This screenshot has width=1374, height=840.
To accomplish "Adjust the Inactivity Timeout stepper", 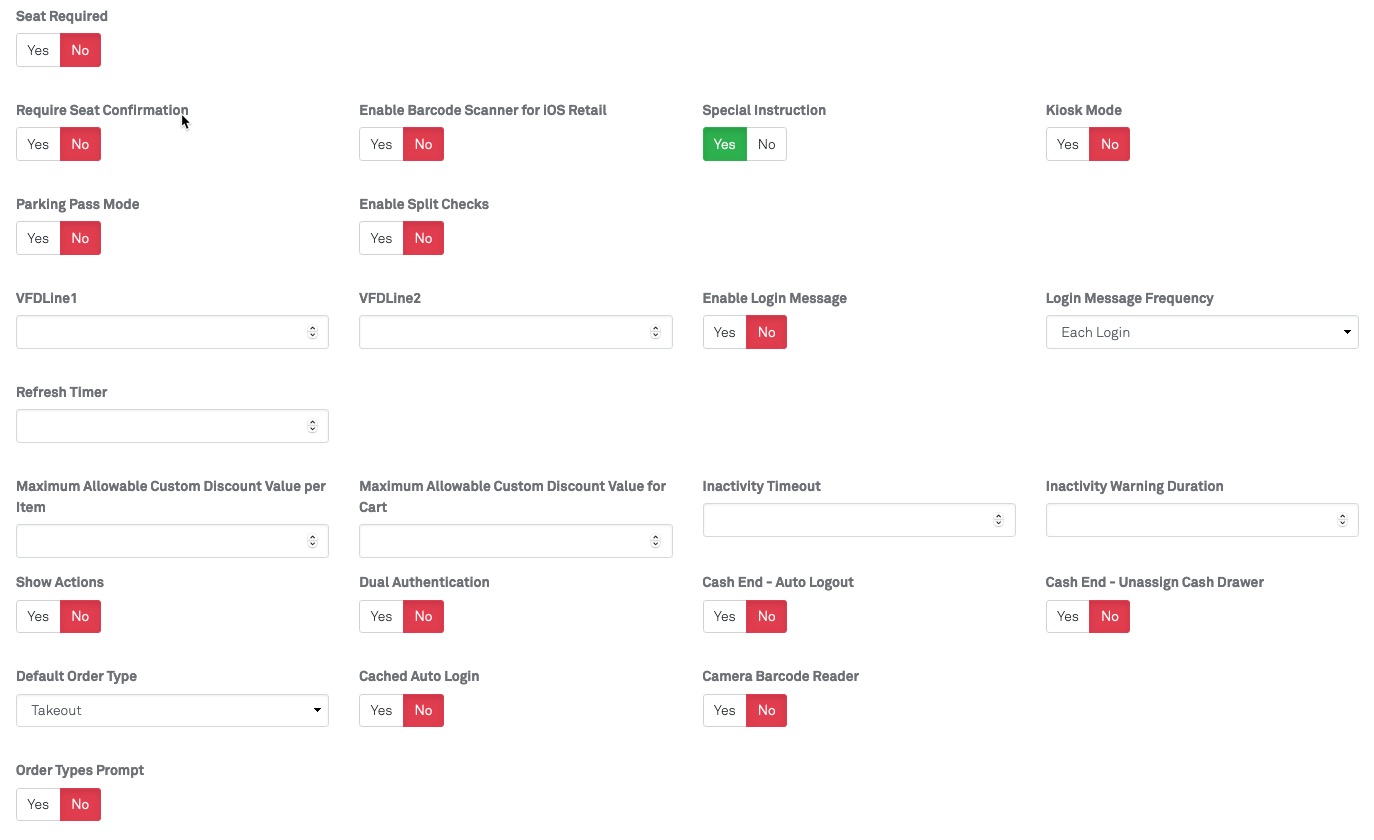I will pyautogui.click(x=998, y=520).
